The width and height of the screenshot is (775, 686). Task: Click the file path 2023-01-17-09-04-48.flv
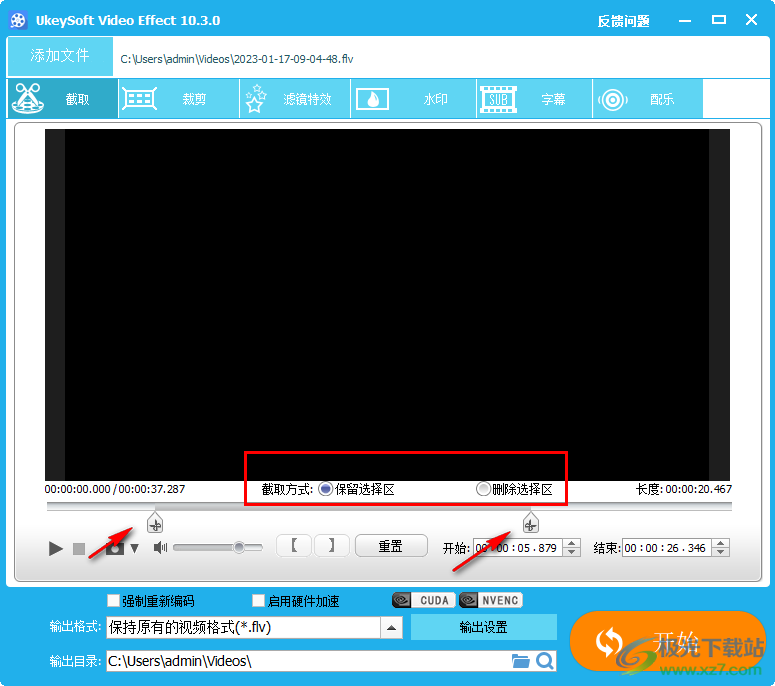coord(237,59)
